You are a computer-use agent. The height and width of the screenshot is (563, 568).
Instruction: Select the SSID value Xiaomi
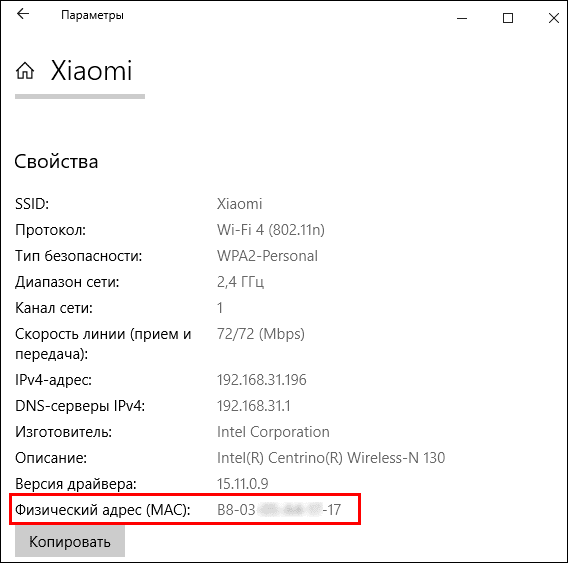[239, 204]
